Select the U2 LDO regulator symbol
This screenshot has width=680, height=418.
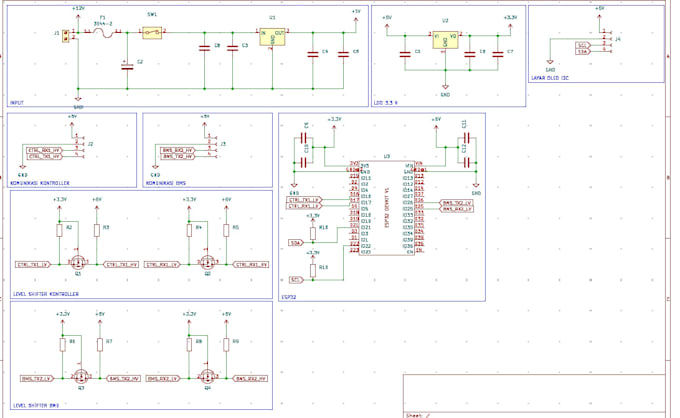(445, 39)
